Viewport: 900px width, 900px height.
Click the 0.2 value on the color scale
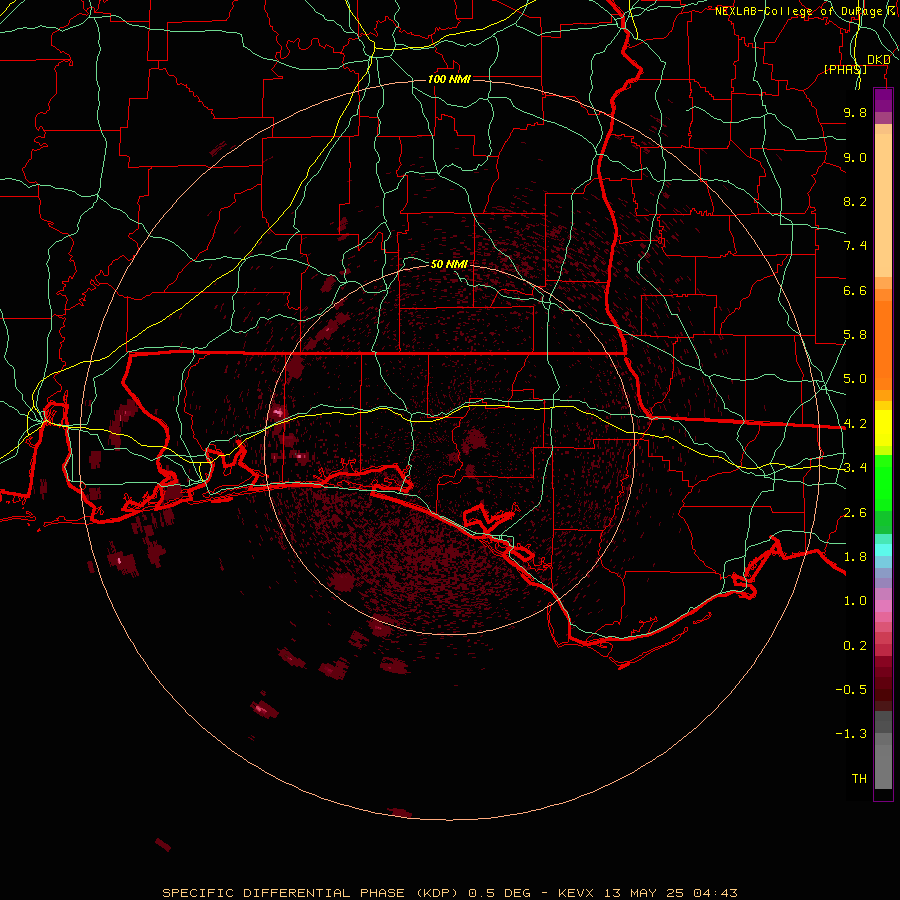[855, 646]
